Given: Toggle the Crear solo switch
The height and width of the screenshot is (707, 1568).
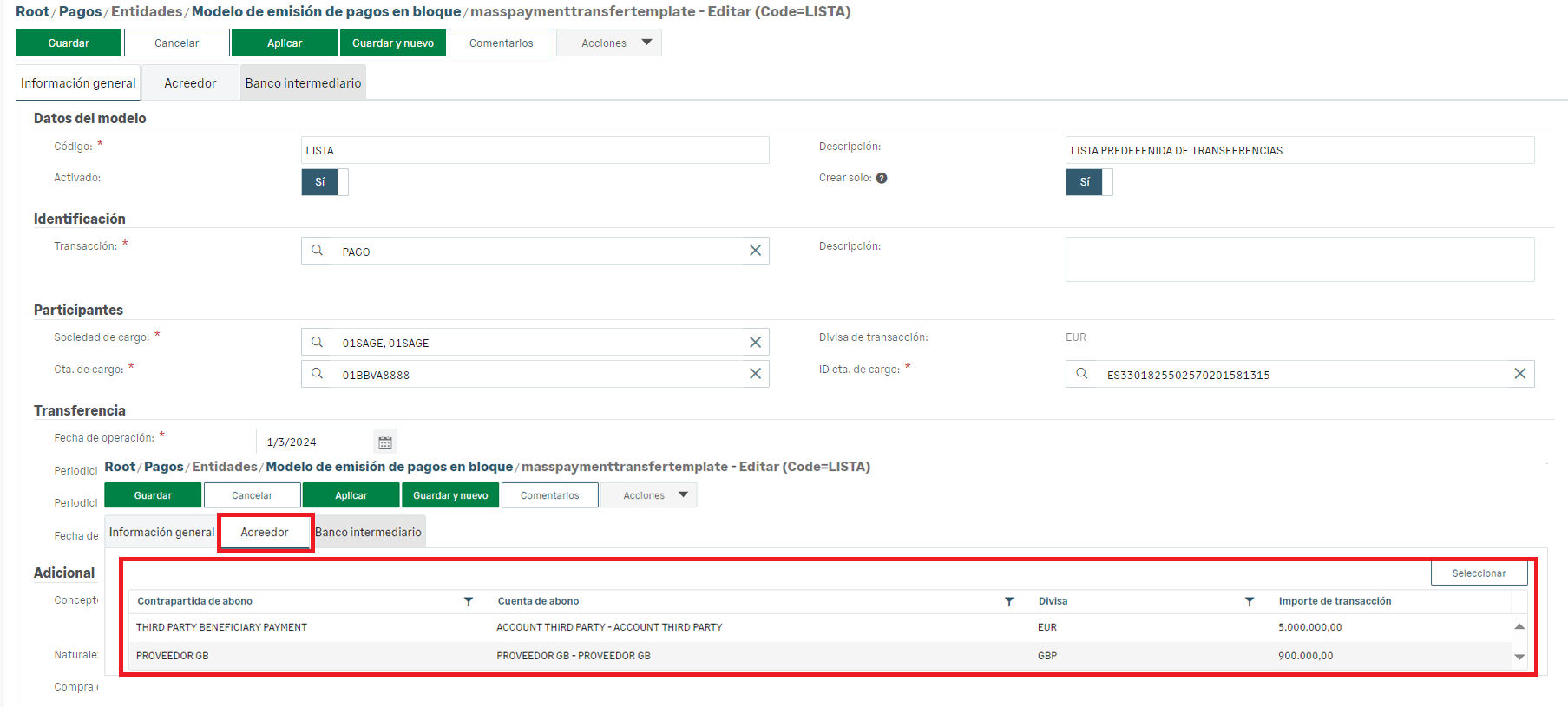Looking at the screenshot, I should pyautogui.click(x=1089, y=182).
